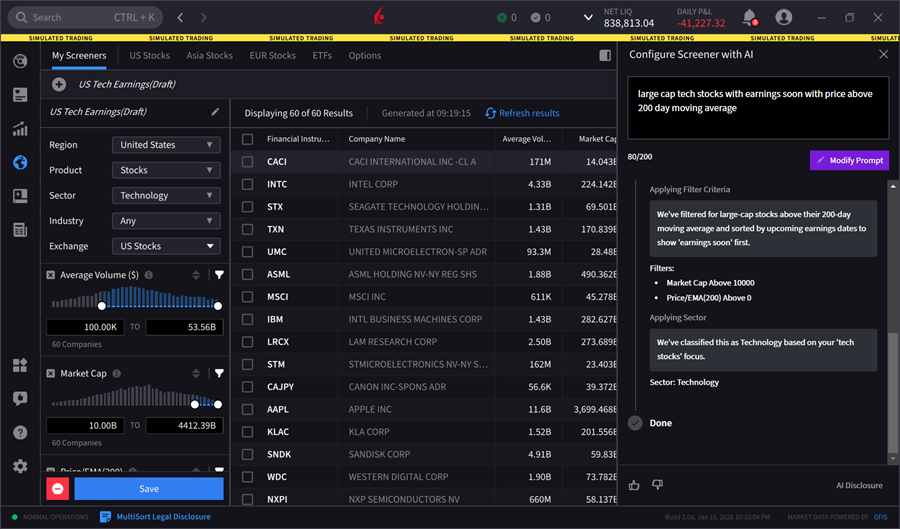The height and width of the screenshot is (529, 900).
Task: Click the Save button
Action: 149,489
